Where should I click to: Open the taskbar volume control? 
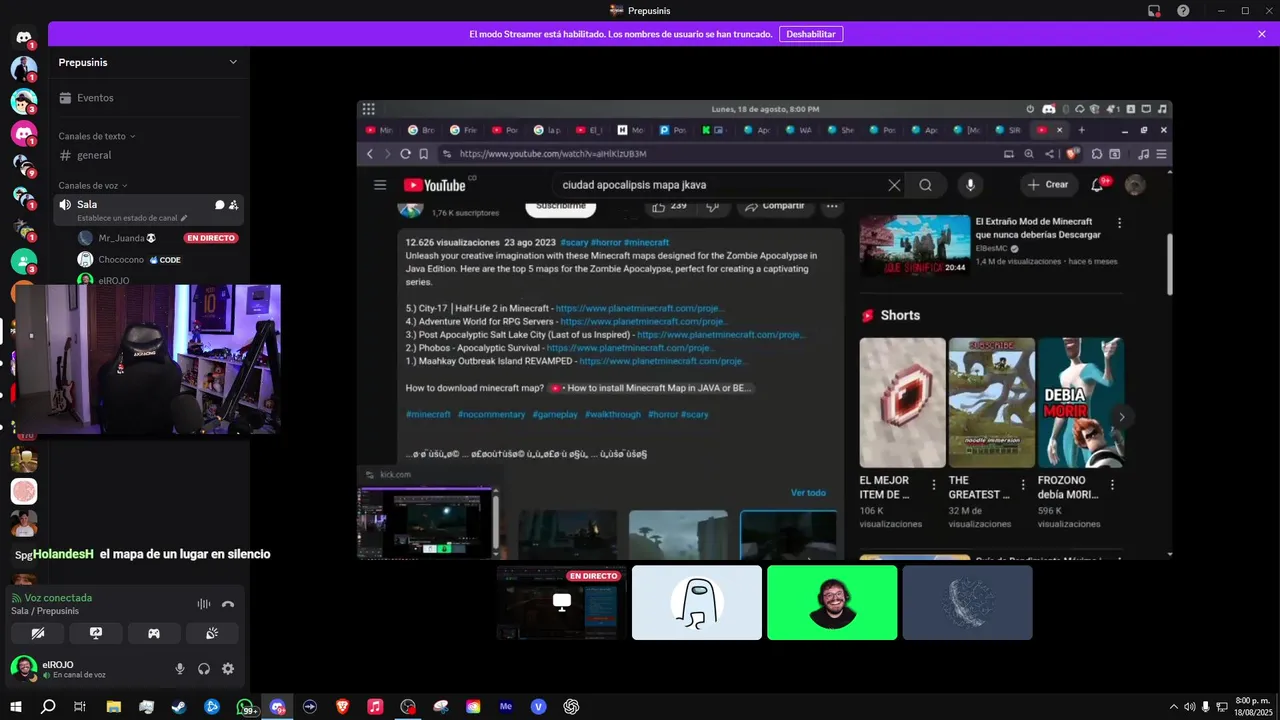(x=1189, y=707)
